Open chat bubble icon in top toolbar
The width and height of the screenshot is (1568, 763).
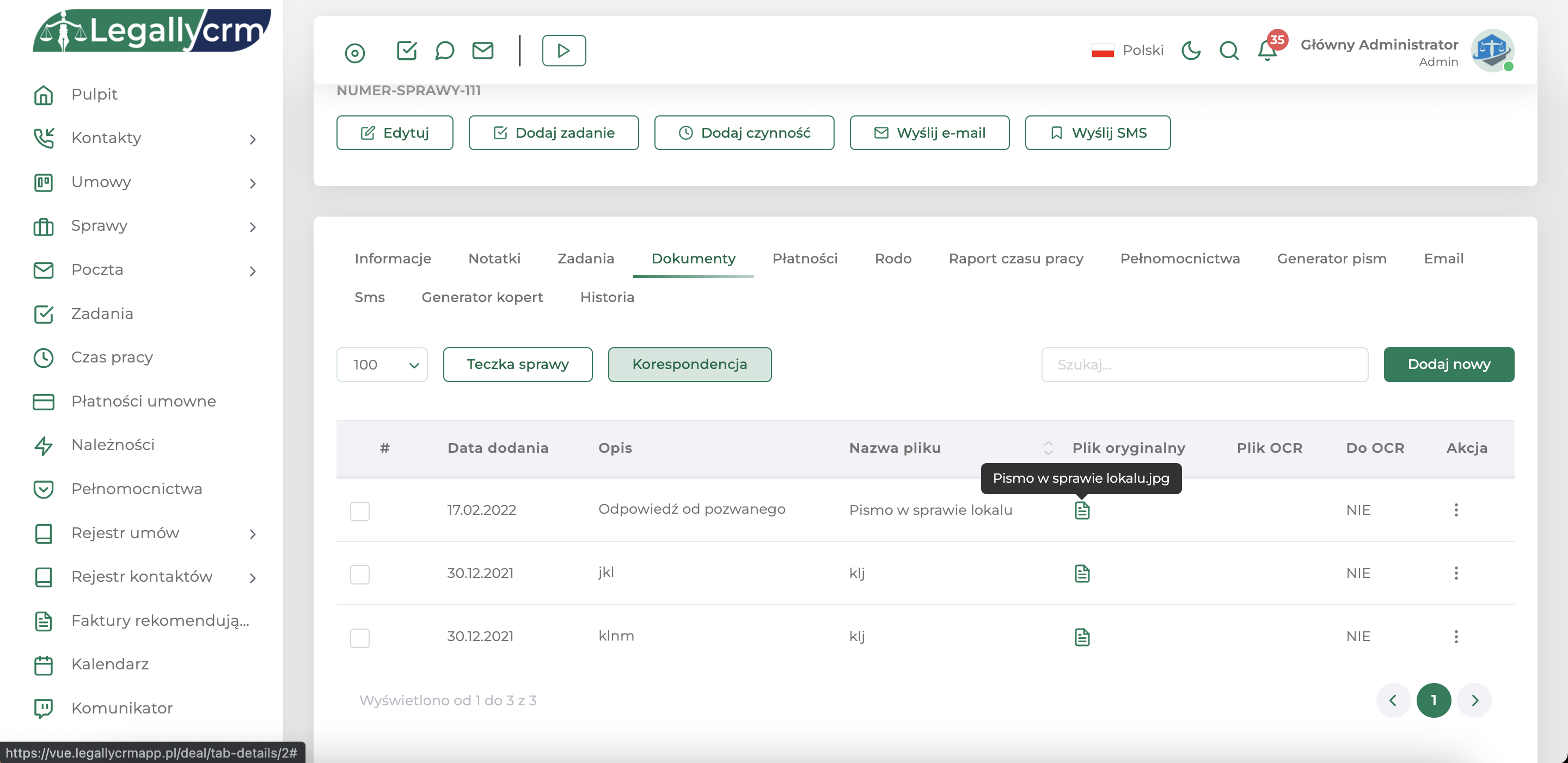[444, 51]
